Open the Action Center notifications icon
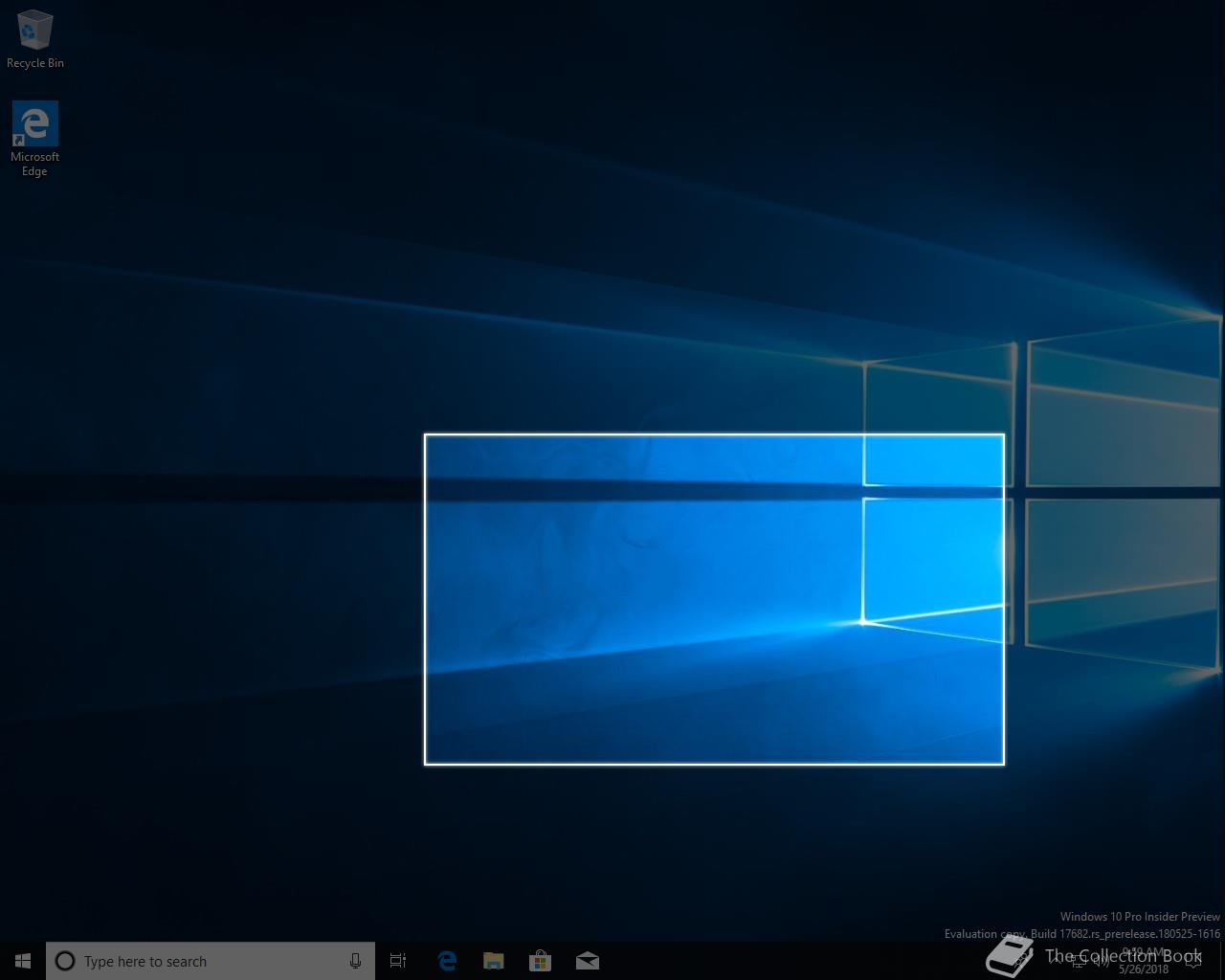This screenshot has height=980, width=1225. pos(1193,961)
